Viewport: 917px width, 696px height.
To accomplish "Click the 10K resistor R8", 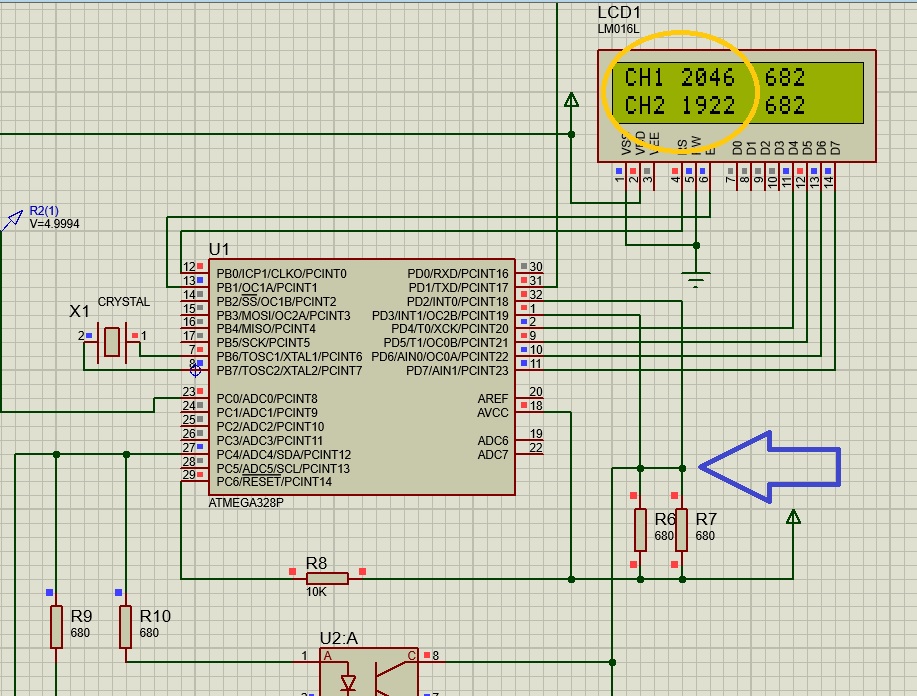I will [x=327, y=578].
